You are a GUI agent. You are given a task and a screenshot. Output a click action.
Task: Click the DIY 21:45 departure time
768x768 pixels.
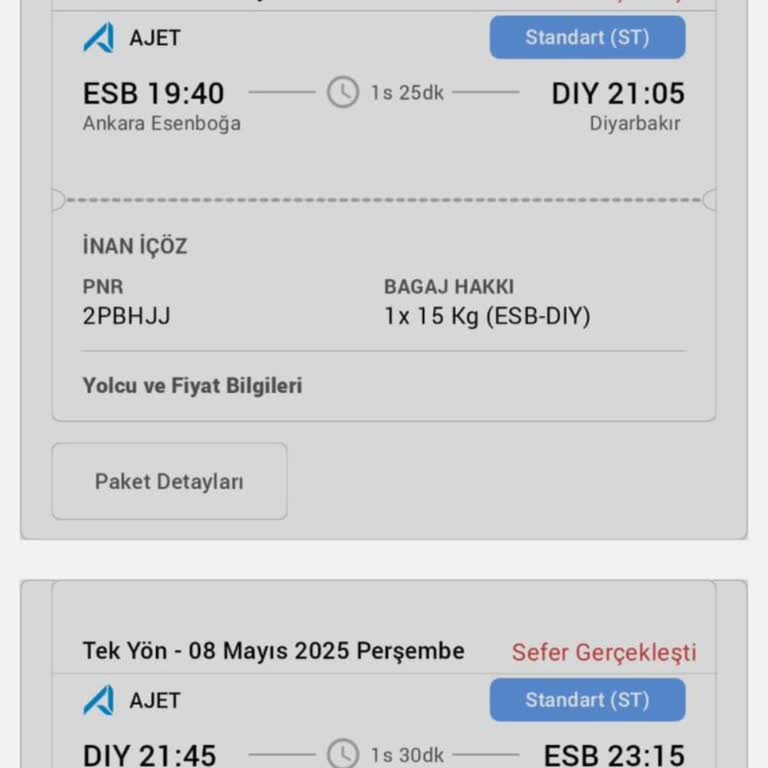(149, 754)
